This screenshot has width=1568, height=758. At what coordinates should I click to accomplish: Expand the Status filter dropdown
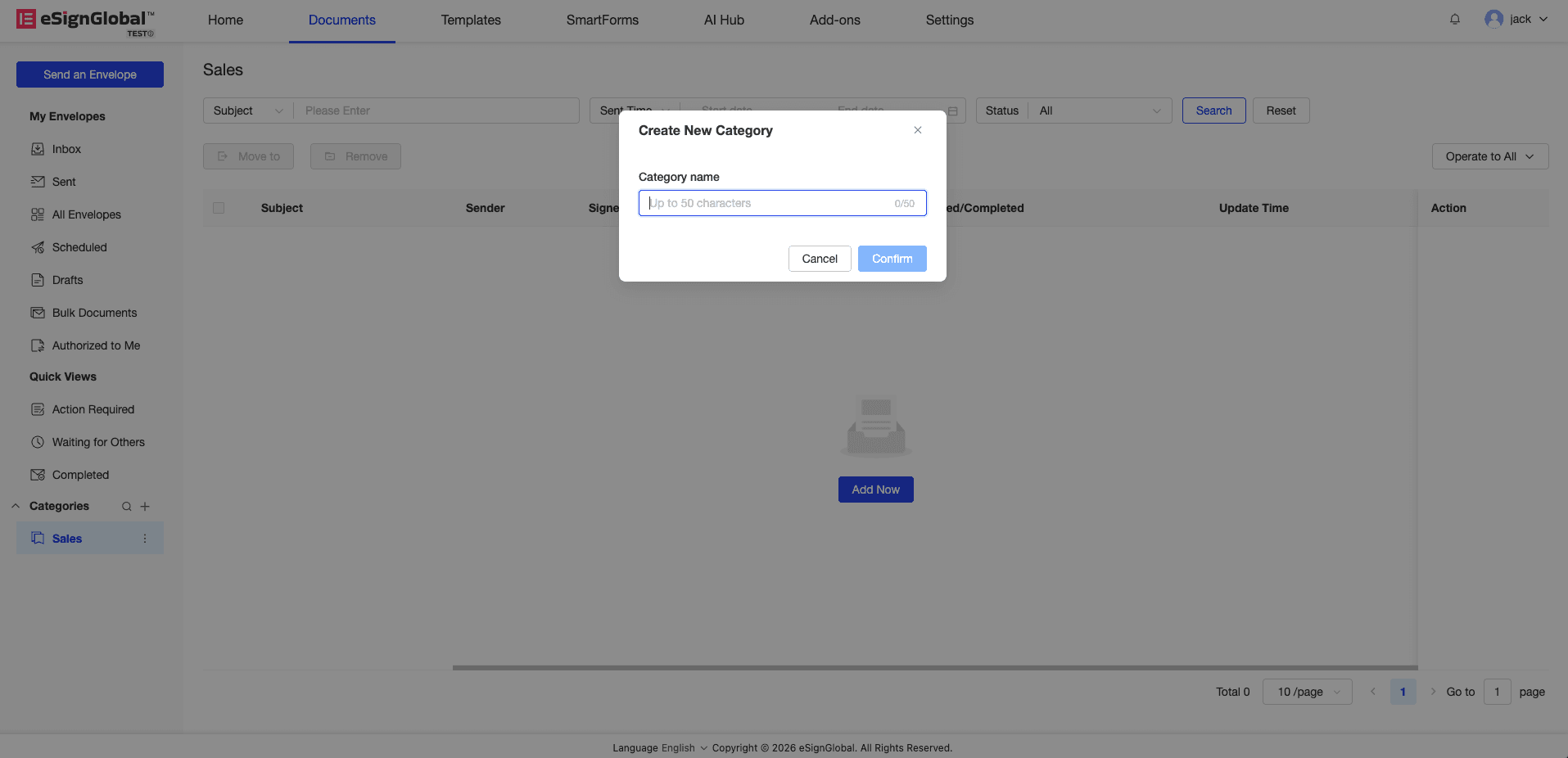(1099, 111)
